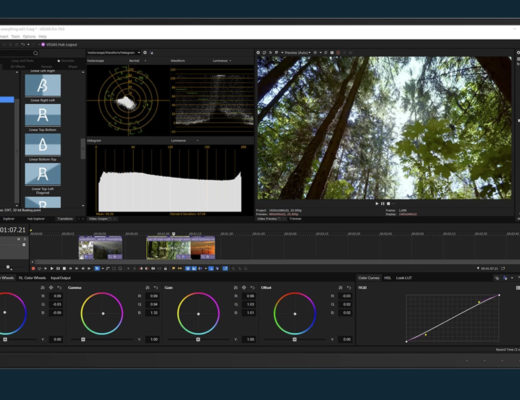Click the search icon in transitions panel
Viewport: 520px width, 400px height.
coord(35,53)
